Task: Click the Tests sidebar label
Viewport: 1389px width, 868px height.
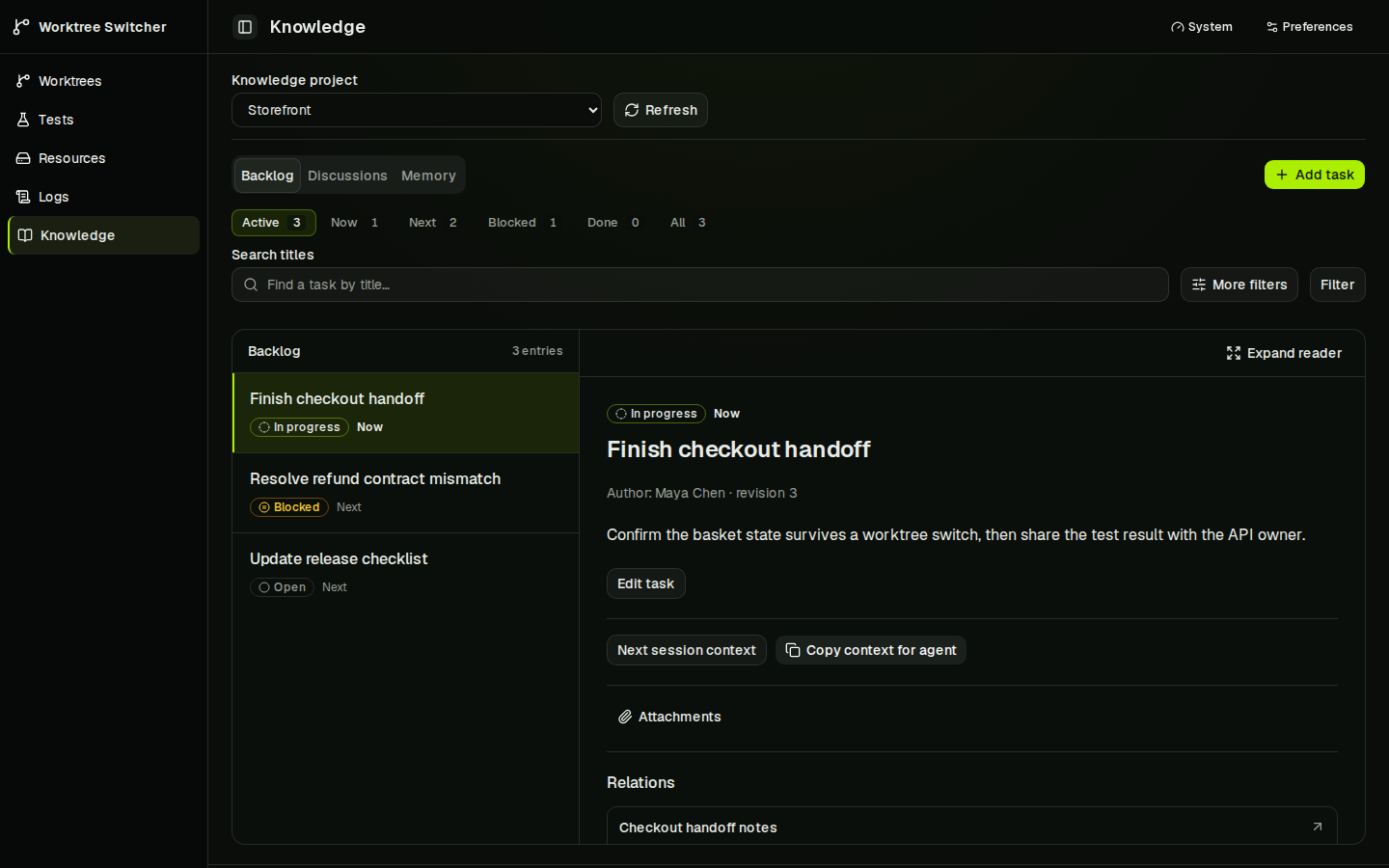Action: coord(56,120)
